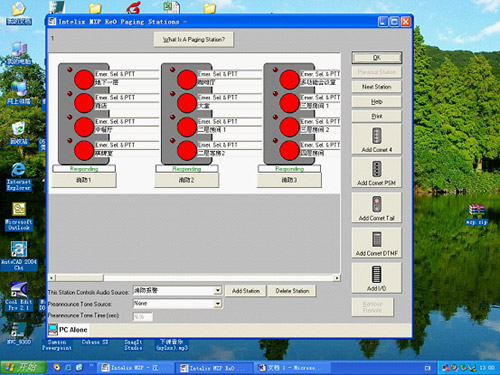The image size is (500, 375).
Task: Click the scrollbar right arrow
Action: pos(337,278)
